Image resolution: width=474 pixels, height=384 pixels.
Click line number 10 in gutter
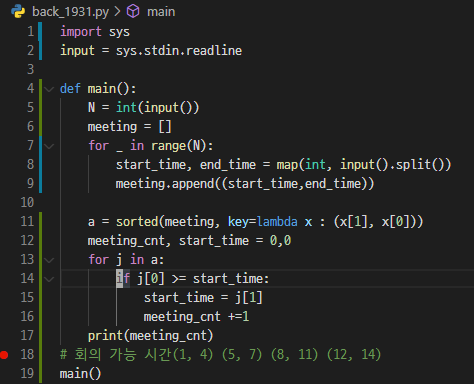click(27, 202)
